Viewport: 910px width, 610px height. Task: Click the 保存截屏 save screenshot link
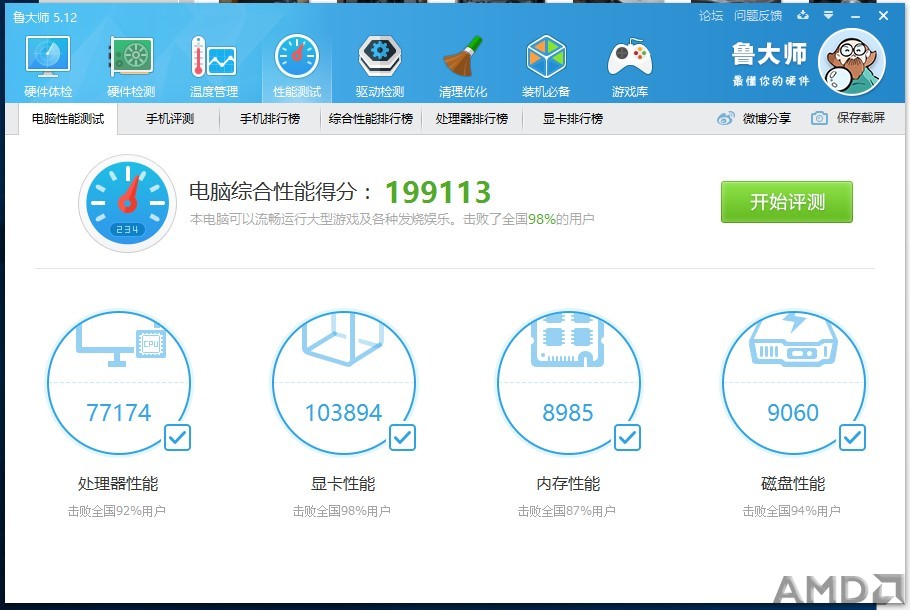point(861,118)
